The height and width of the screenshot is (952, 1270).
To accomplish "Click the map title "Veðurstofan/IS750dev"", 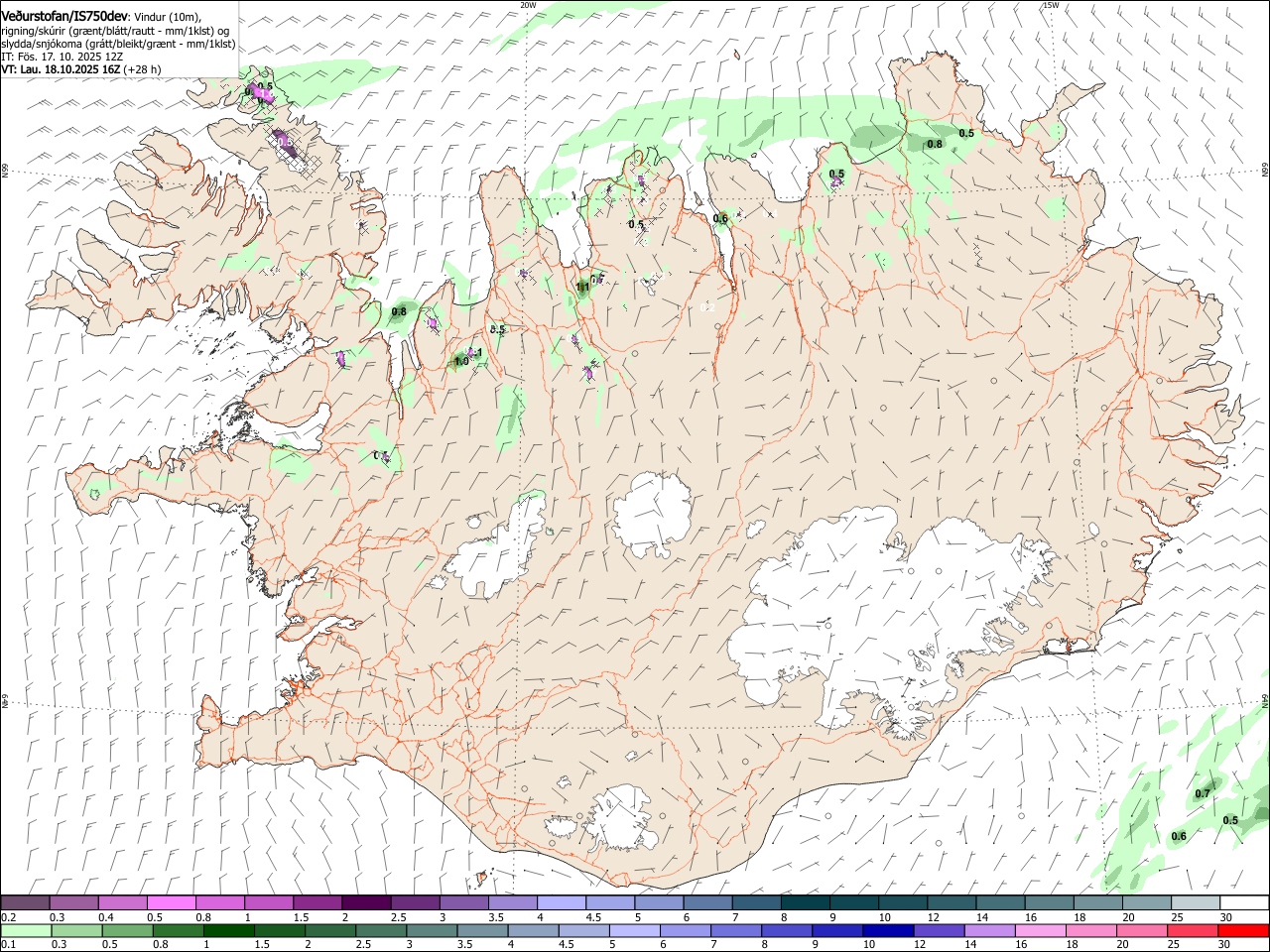I will (x=64, y=15).
